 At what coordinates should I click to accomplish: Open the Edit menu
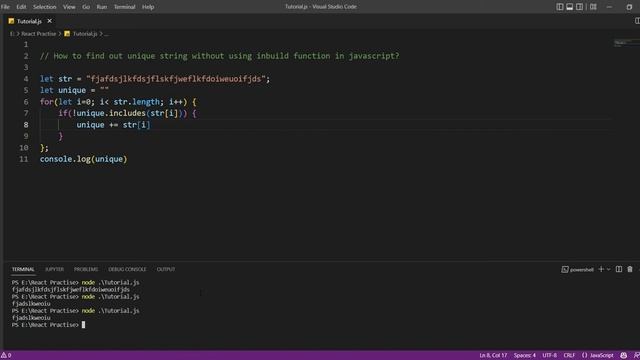pos(21,7)
